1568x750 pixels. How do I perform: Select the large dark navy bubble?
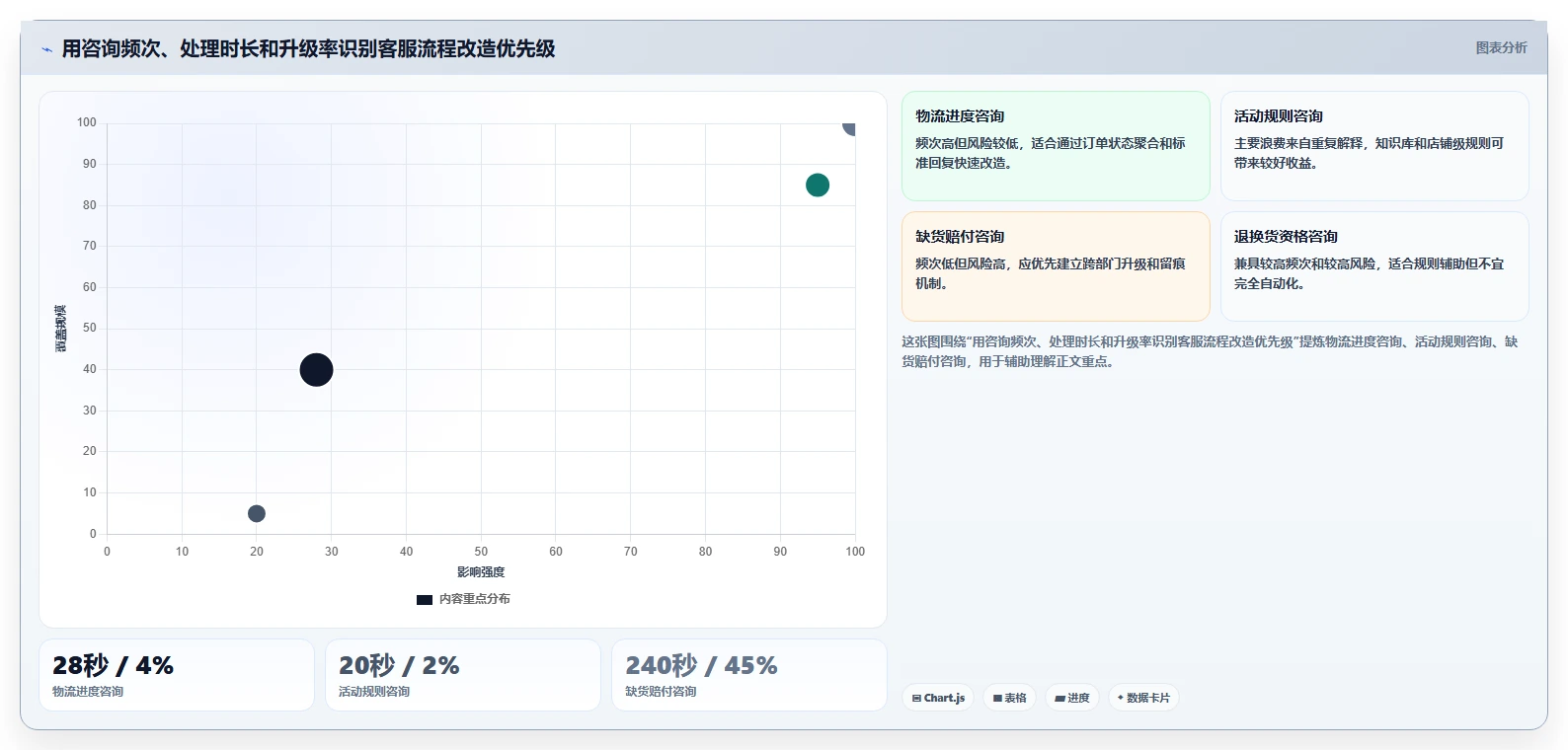pyautogui.click(x=316, y=370)
